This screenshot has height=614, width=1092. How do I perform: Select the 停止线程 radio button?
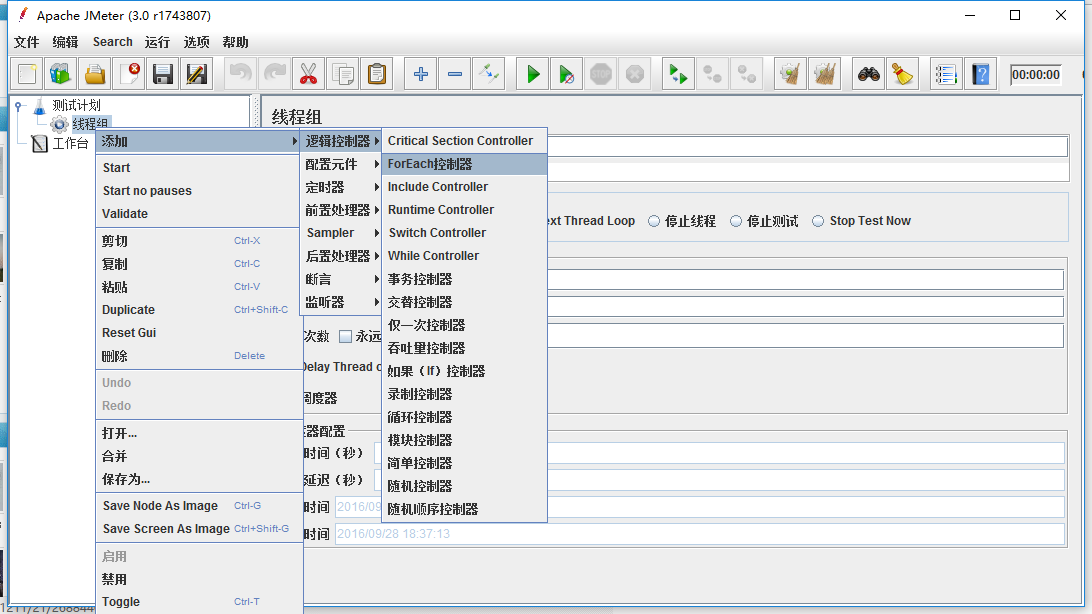click(x=654, y=221)
